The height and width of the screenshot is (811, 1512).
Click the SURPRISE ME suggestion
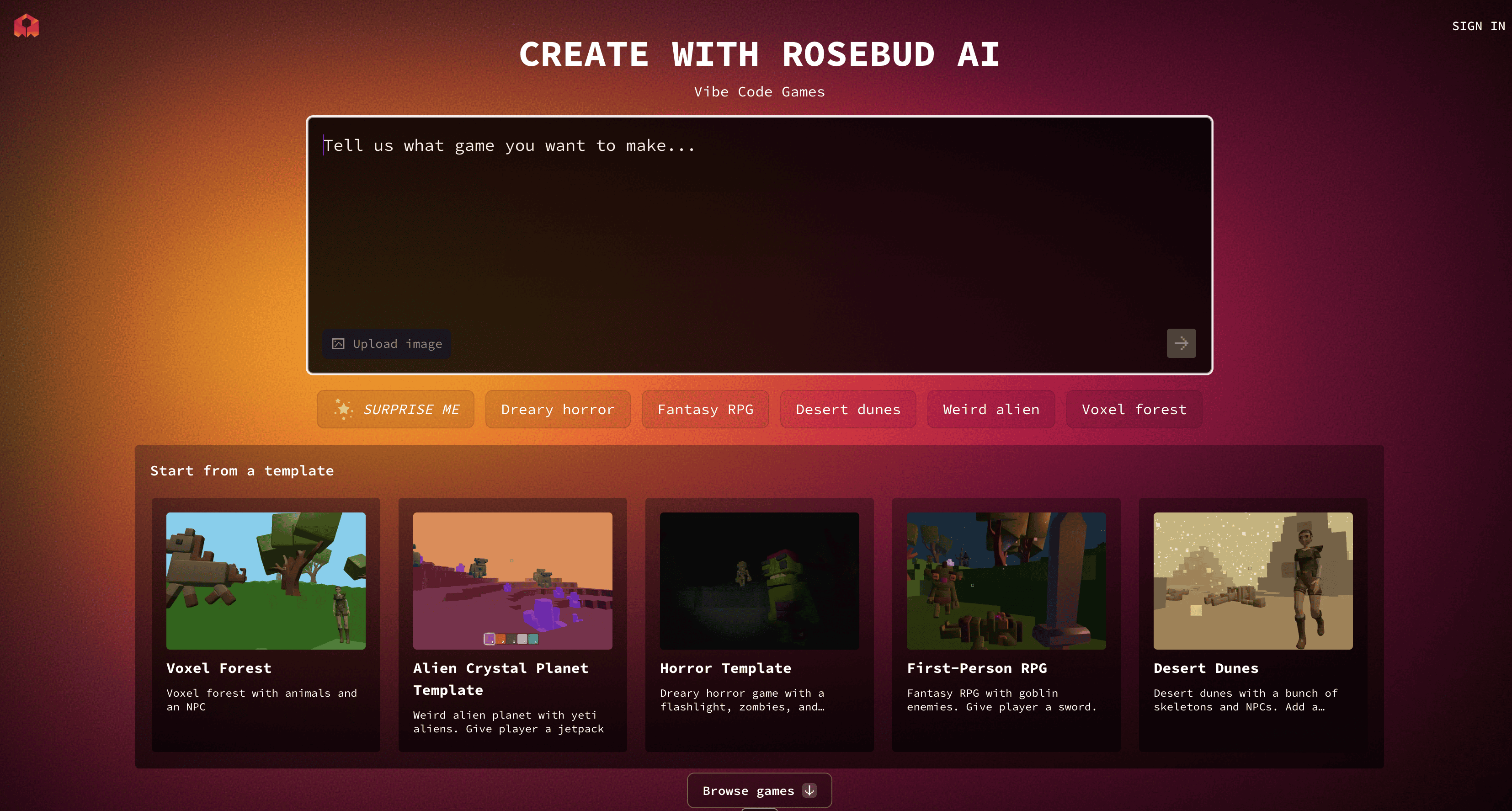coord(396,409)
